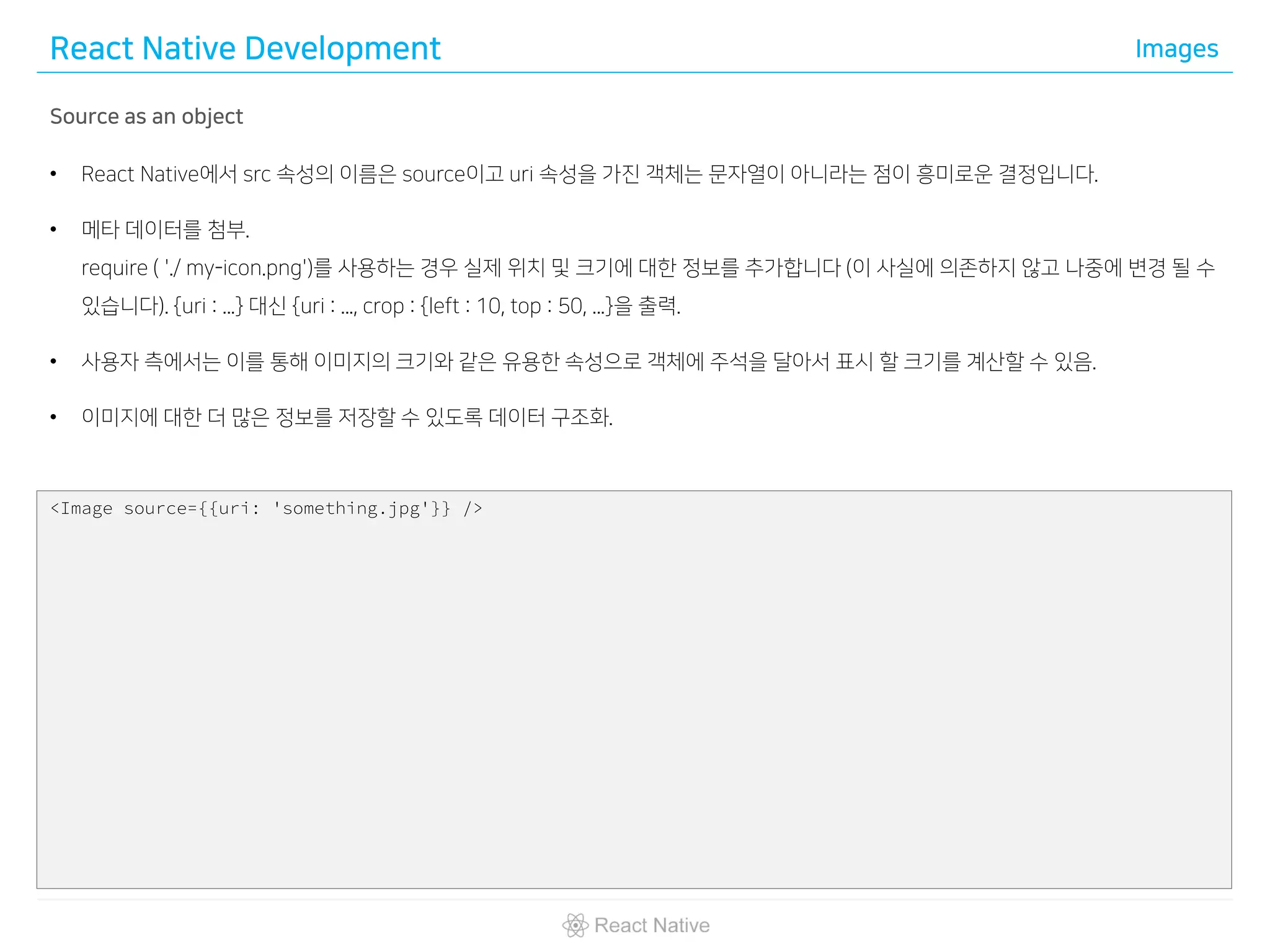Click the 'React Native' footer text
1270x952 pixels.
[652, 925]
